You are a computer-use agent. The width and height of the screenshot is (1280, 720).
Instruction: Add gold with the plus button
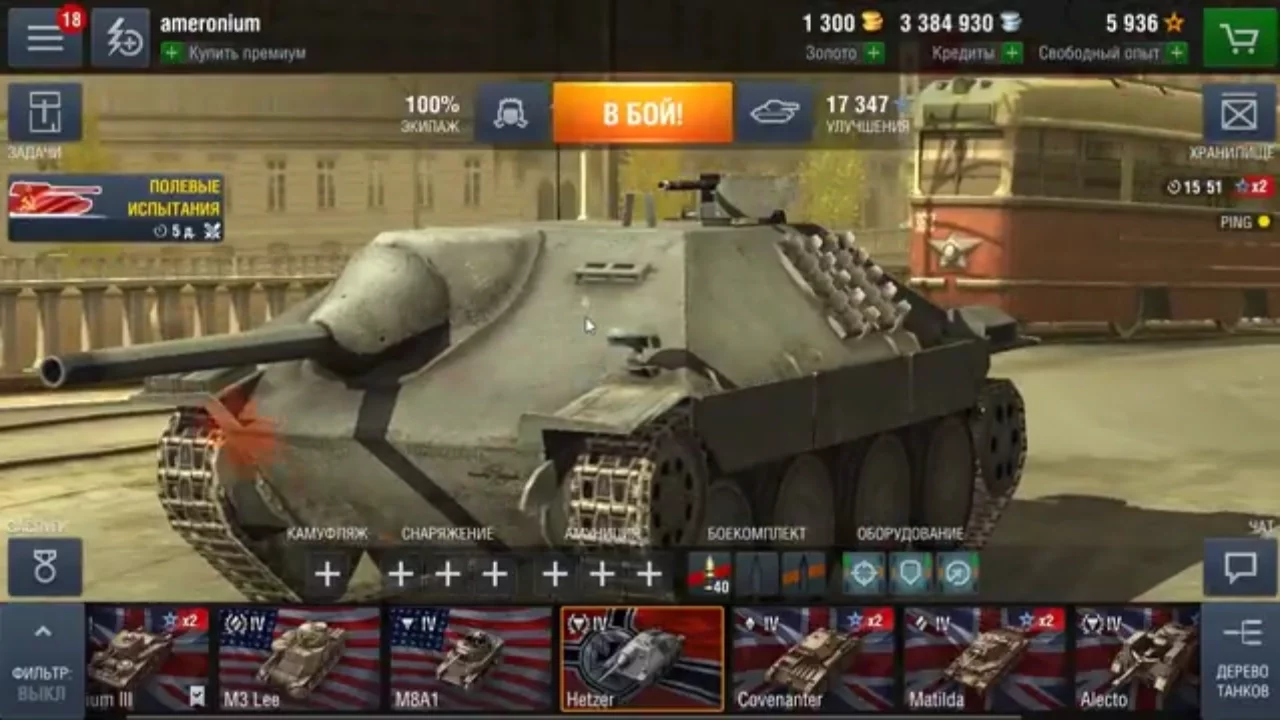[874, 53]
